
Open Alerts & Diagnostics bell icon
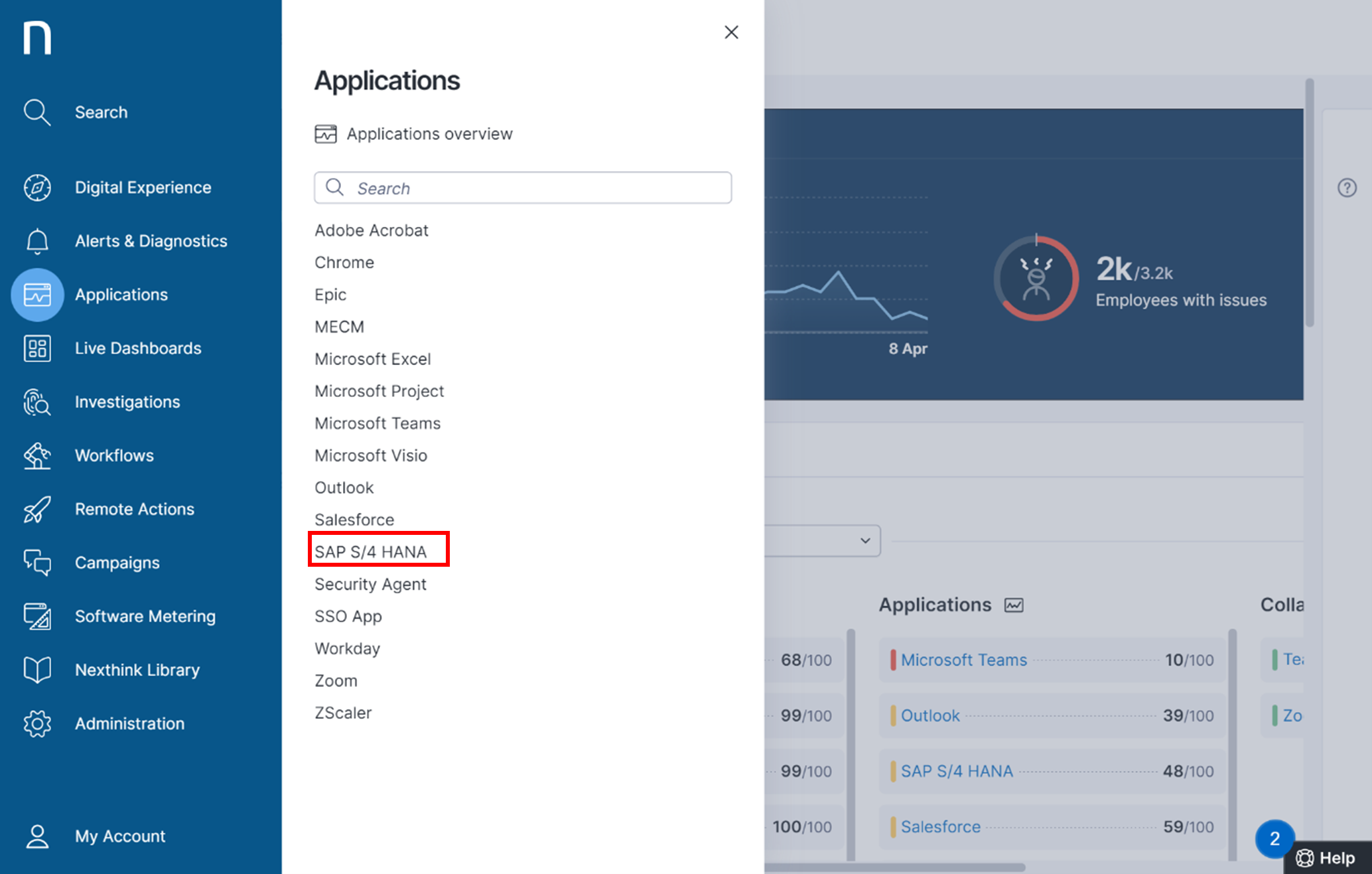click(x=37, y=241)
